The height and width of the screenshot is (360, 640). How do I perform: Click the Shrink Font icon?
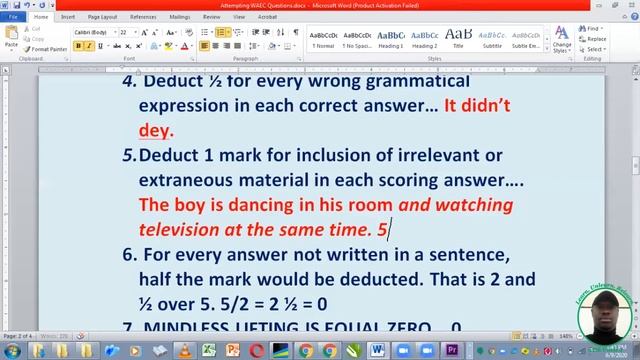155,32
